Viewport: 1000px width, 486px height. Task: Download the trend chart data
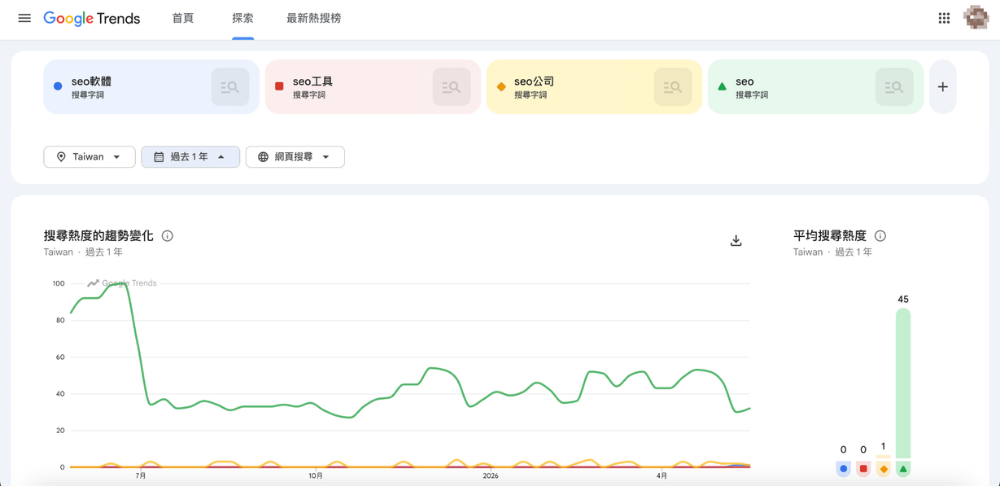click(736, 240)
